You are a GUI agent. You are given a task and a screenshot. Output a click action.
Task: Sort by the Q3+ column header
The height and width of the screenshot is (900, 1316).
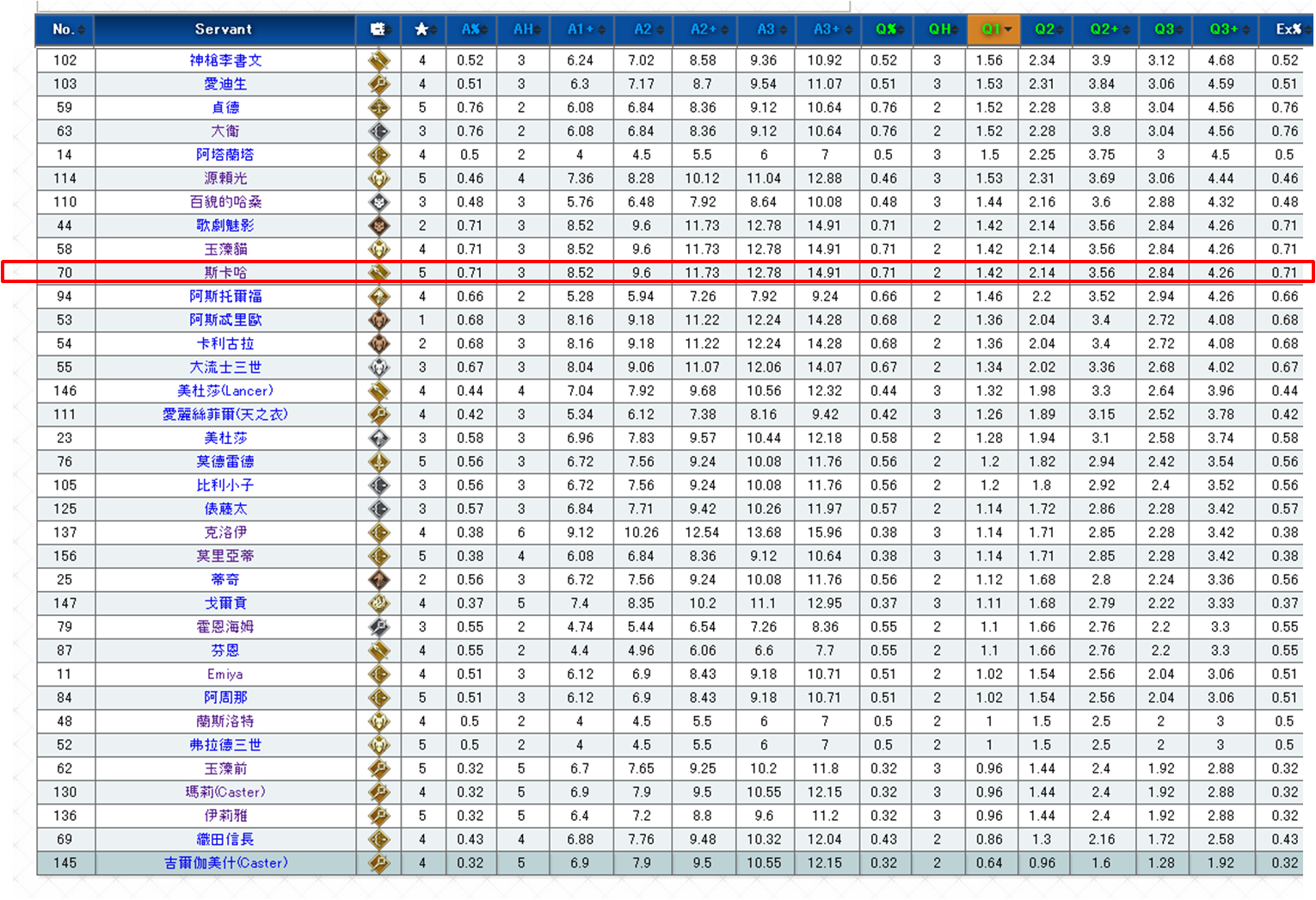(1224, 29)
